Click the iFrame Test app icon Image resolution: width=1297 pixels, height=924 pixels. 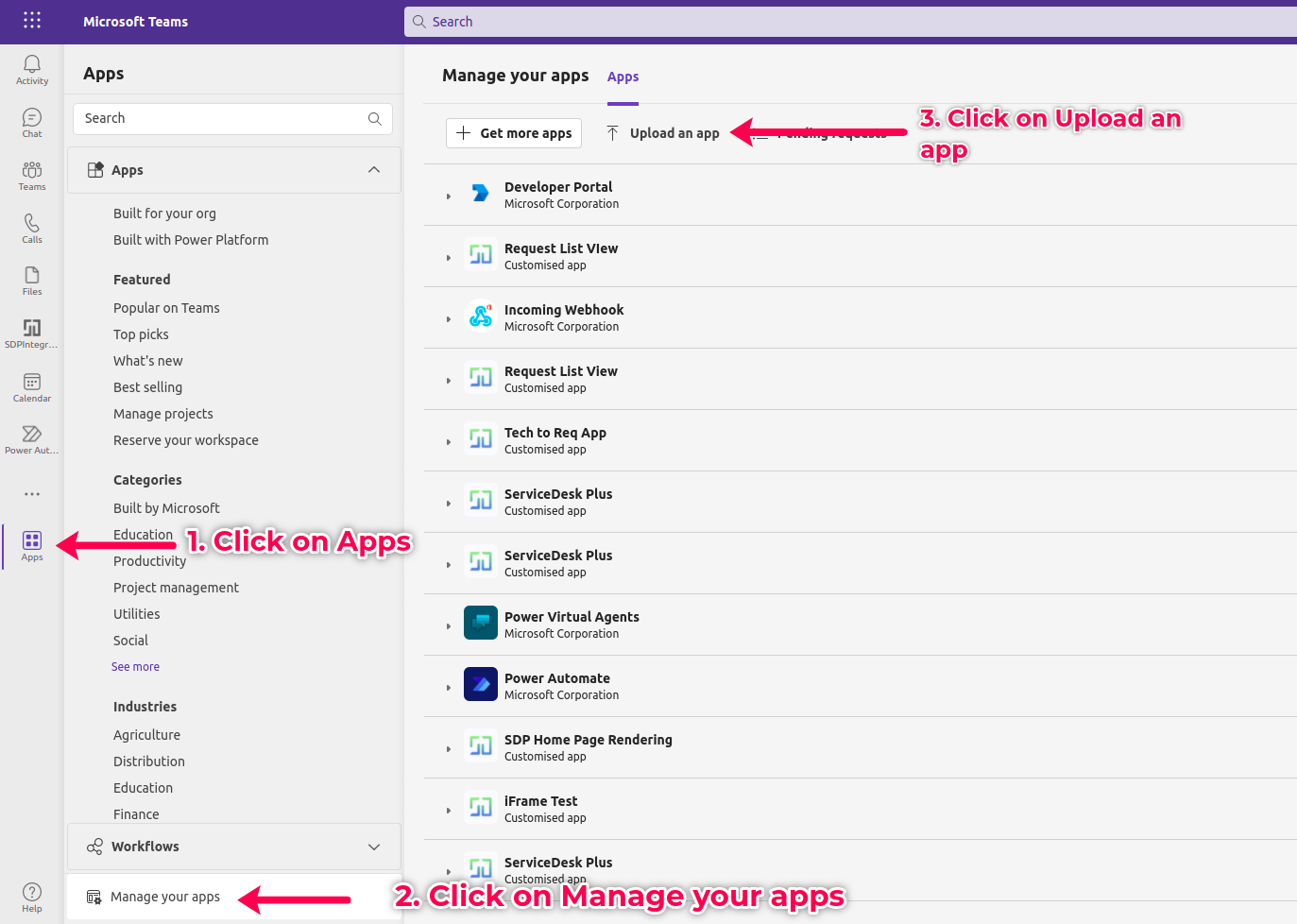click(x=481, y=808)
